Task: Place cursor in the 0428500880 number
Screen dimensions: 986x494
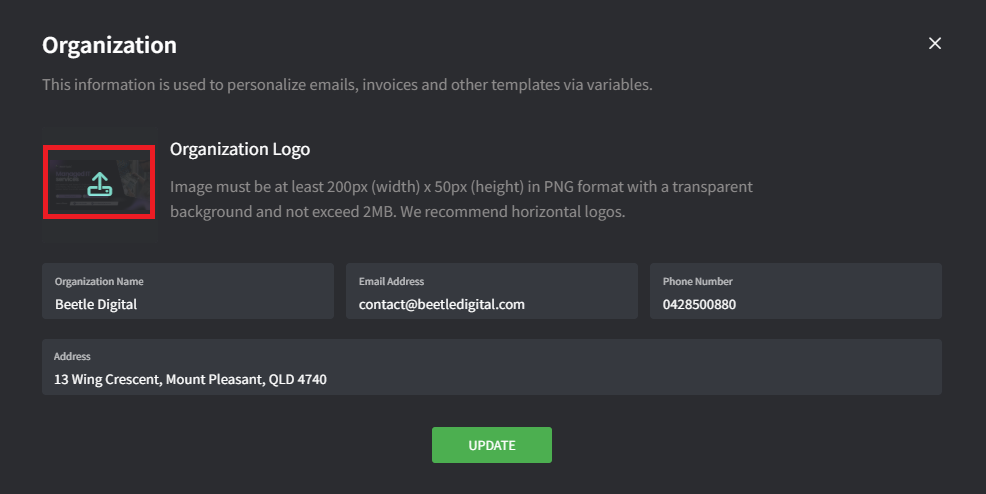Action: click(699, 304)
